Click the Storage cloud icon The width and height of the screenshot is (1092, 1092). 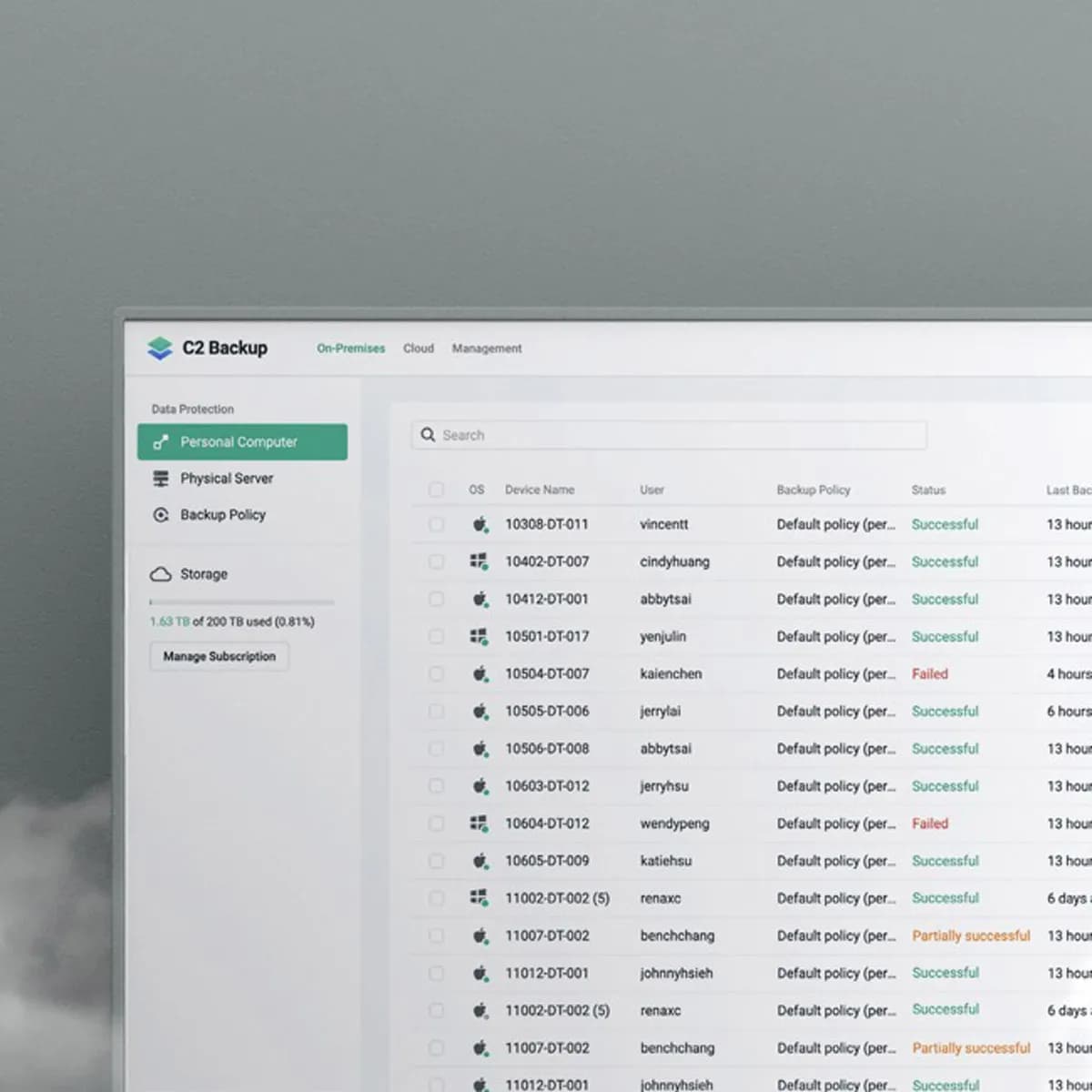point(160,574)
